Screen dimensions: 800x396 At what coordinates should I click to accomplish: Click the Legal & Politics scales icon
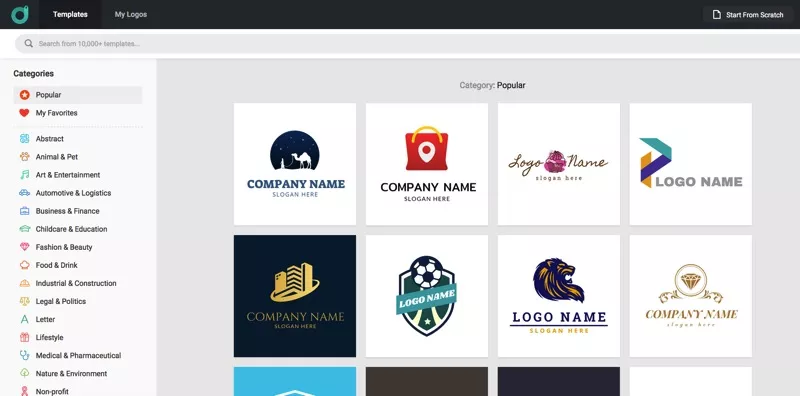coord(24,301)
